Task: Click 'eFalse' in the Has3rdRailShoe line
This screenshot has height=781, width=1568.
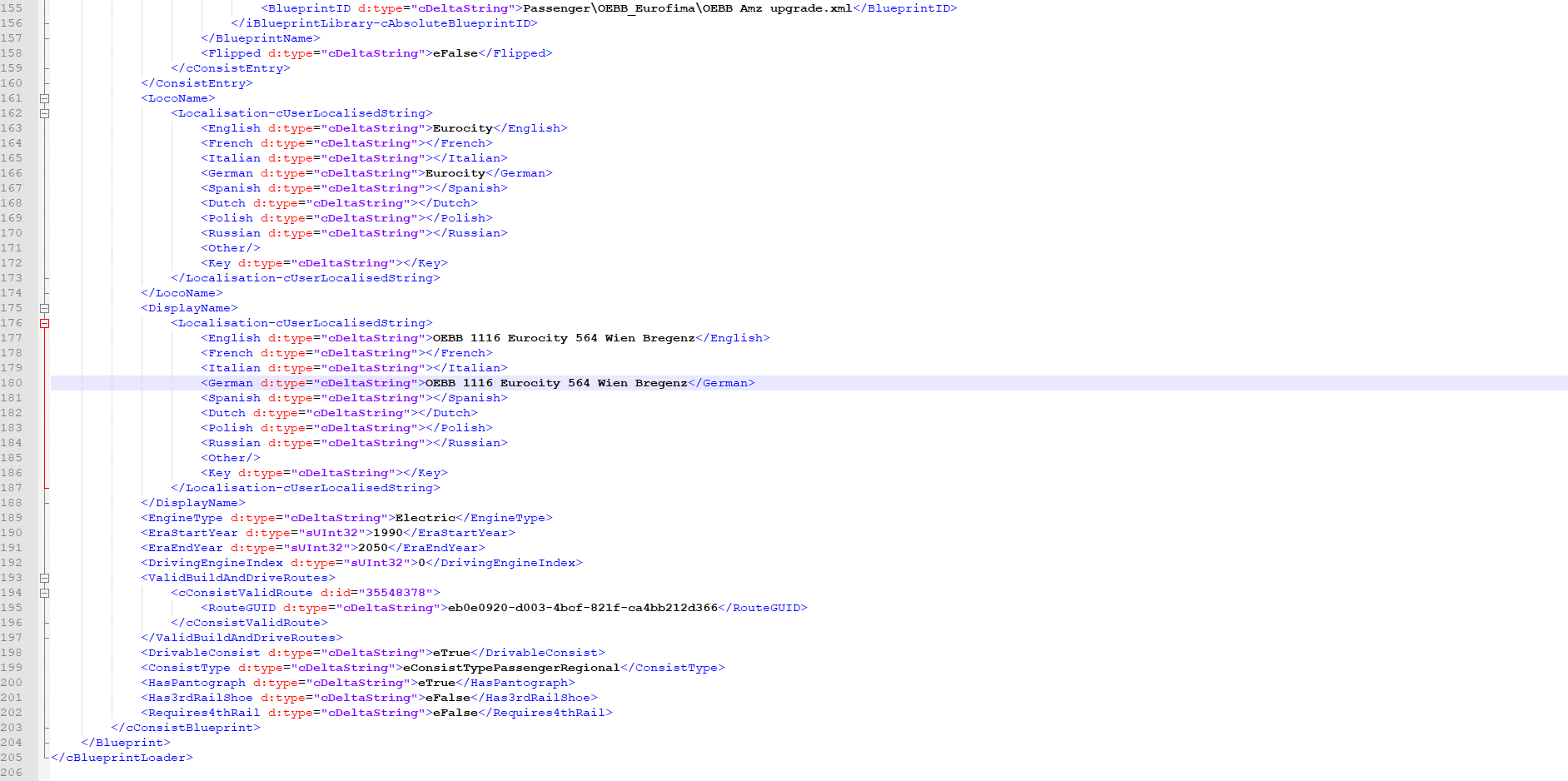Action: [x=448, y=698]
